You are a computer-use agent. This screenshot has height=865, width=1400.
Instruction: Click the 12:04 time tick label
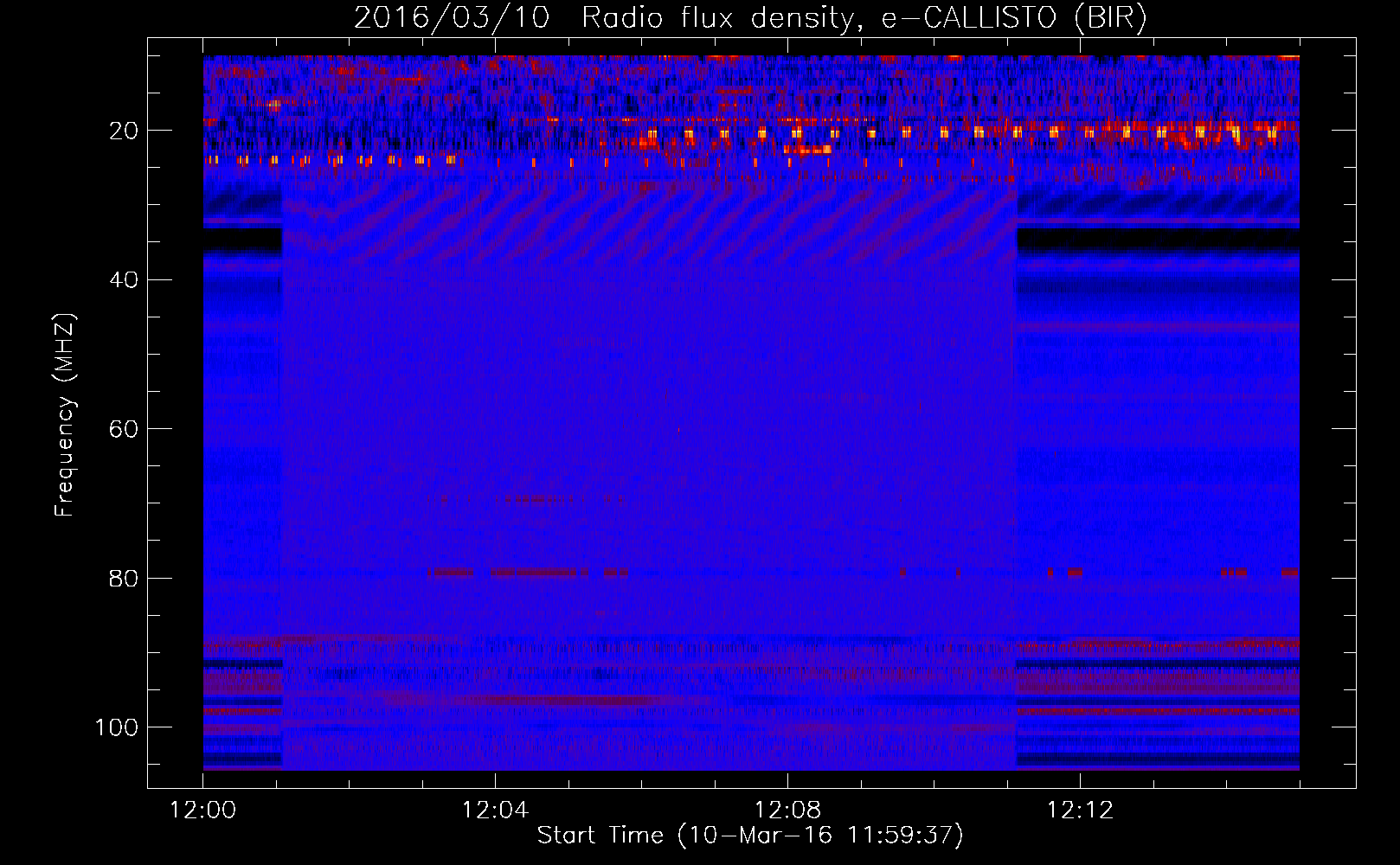point(495,811)
